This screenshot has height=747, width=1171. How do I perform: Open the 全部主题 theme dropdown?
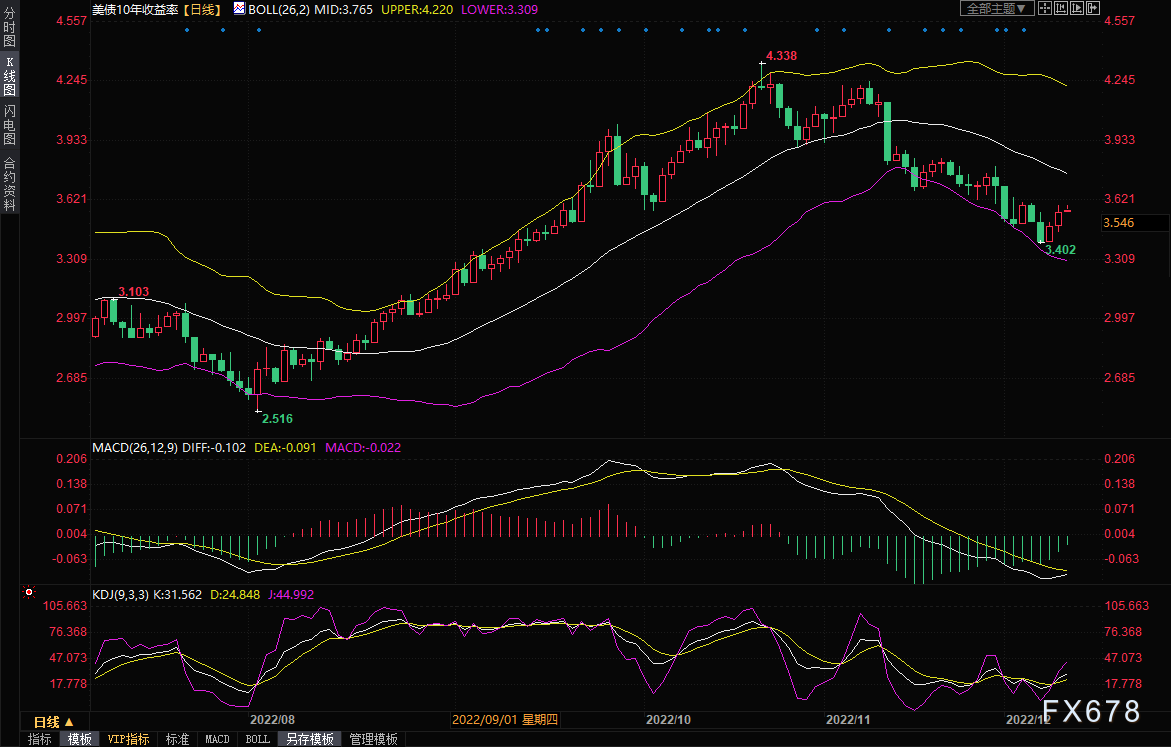997,8
